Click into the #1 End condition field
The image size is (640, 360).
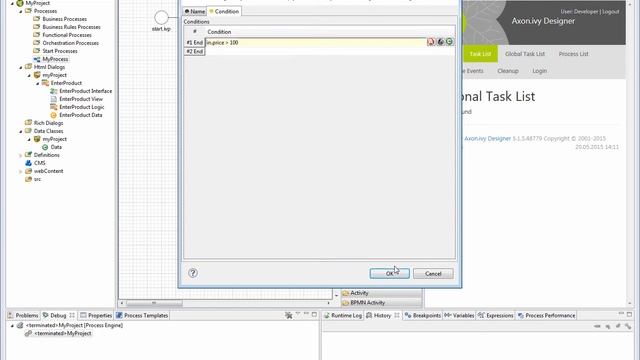(316, 42)
